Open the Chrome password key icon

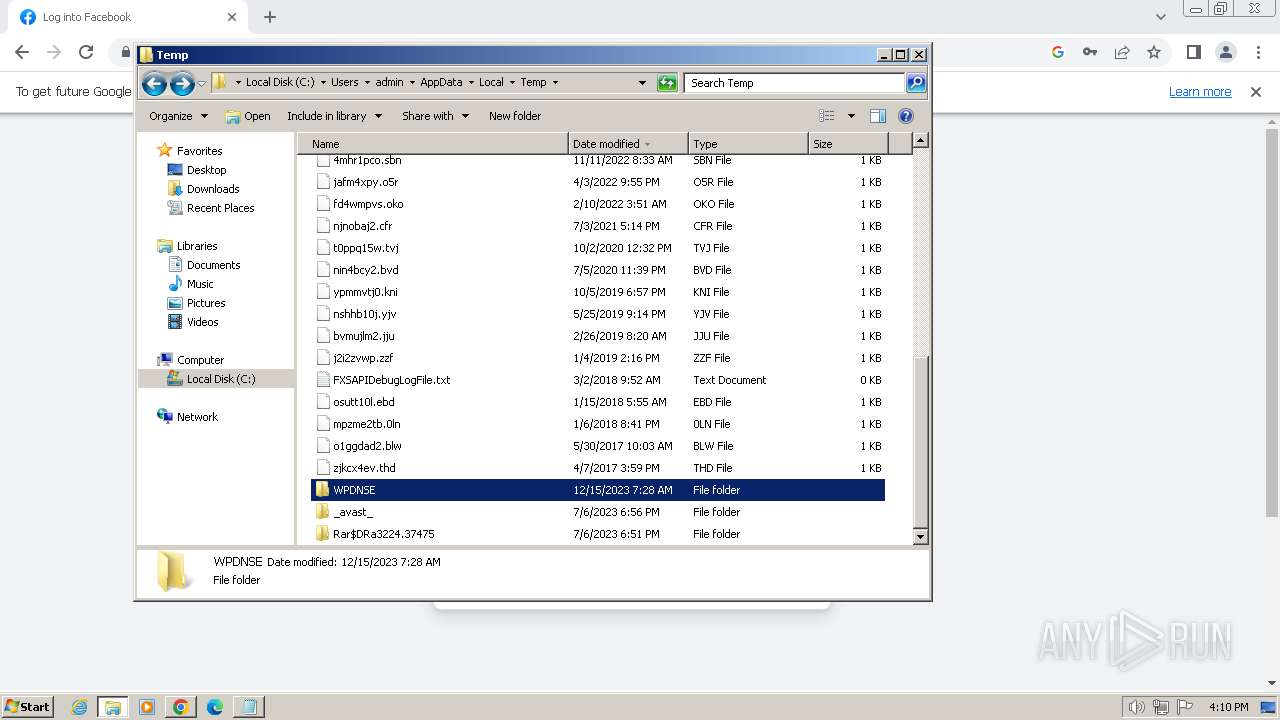[1090, 52]
